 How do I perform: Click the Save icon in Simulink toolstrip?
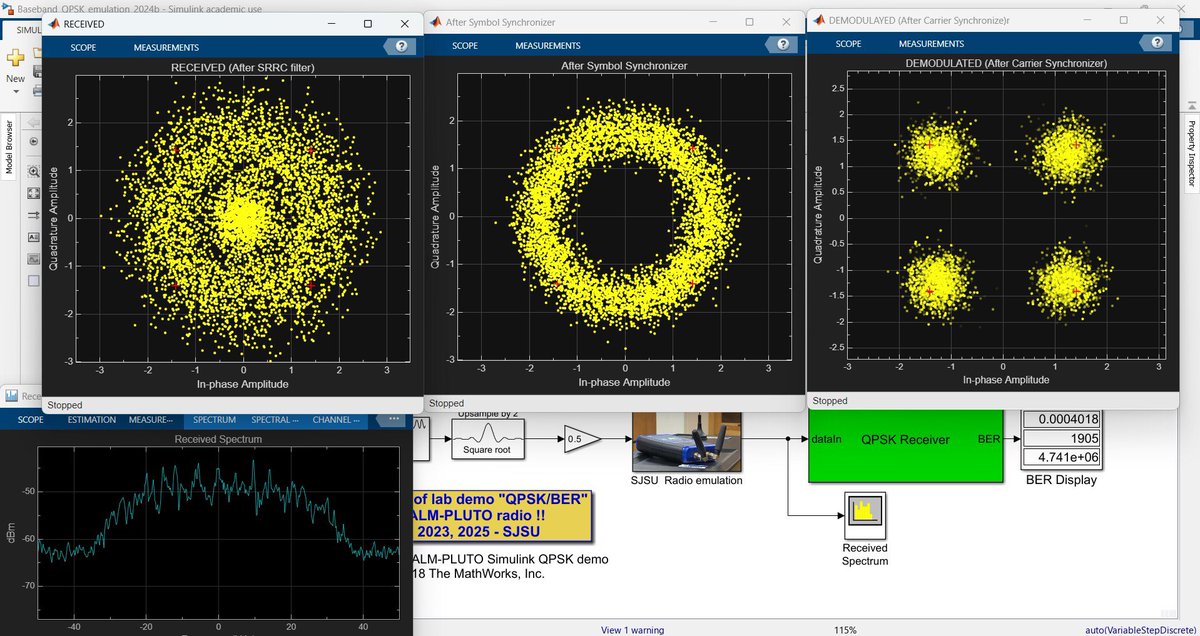[37, 72]
